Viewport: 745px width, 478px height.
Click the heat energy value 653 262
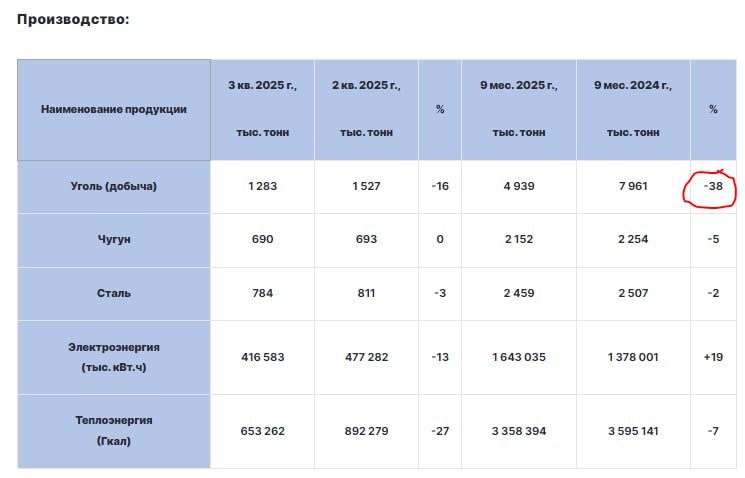pos(262,431)
